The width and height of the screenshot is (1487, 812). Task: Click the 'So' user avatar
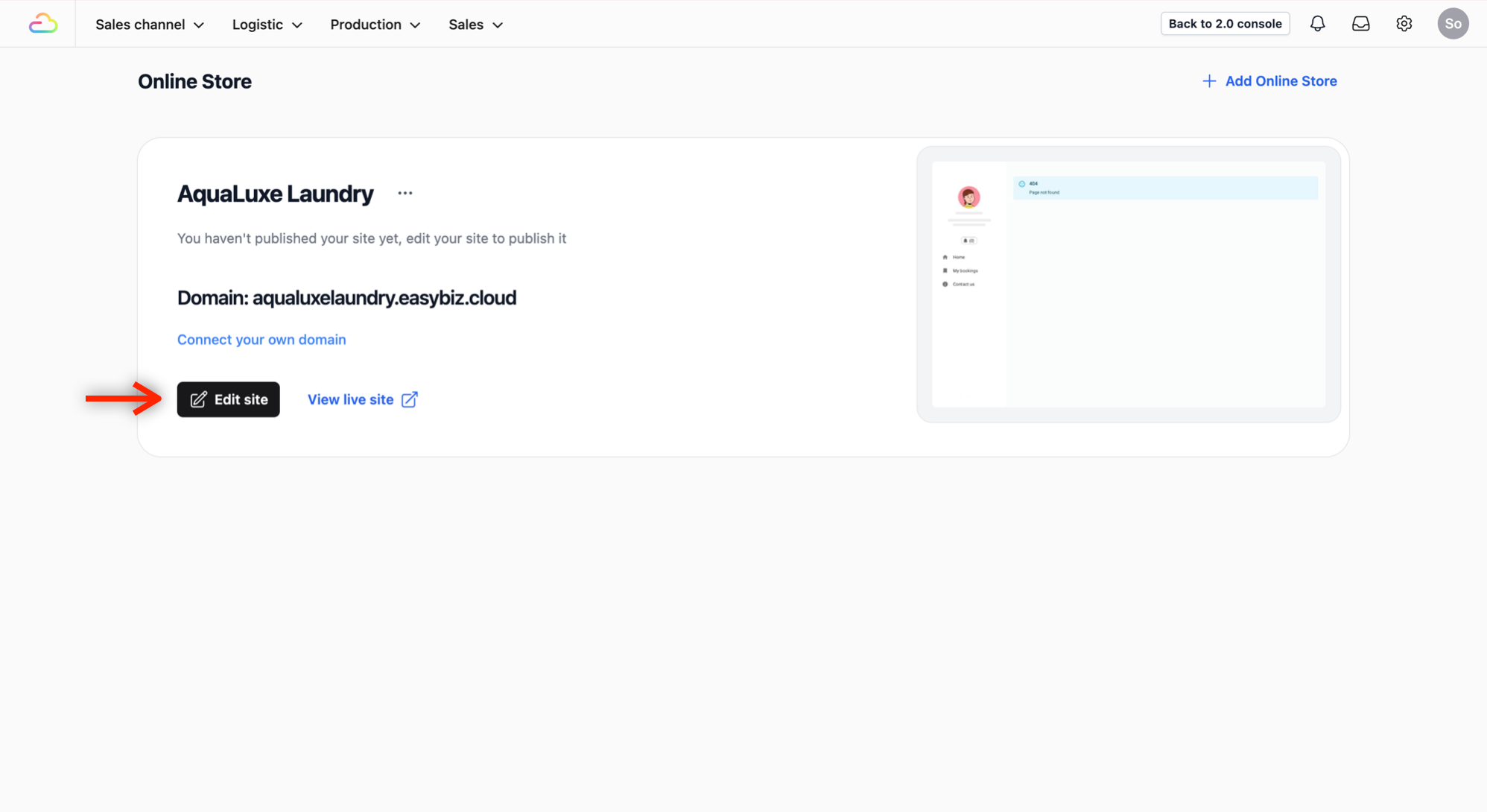click(x=1452, y=24)
